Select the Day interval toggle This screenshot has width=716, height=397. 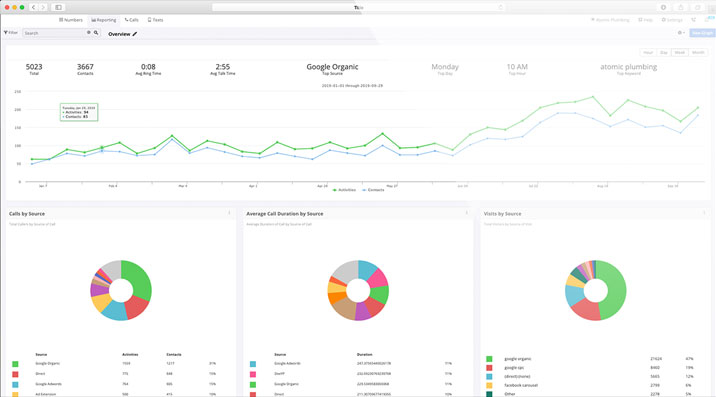[664, 53]
